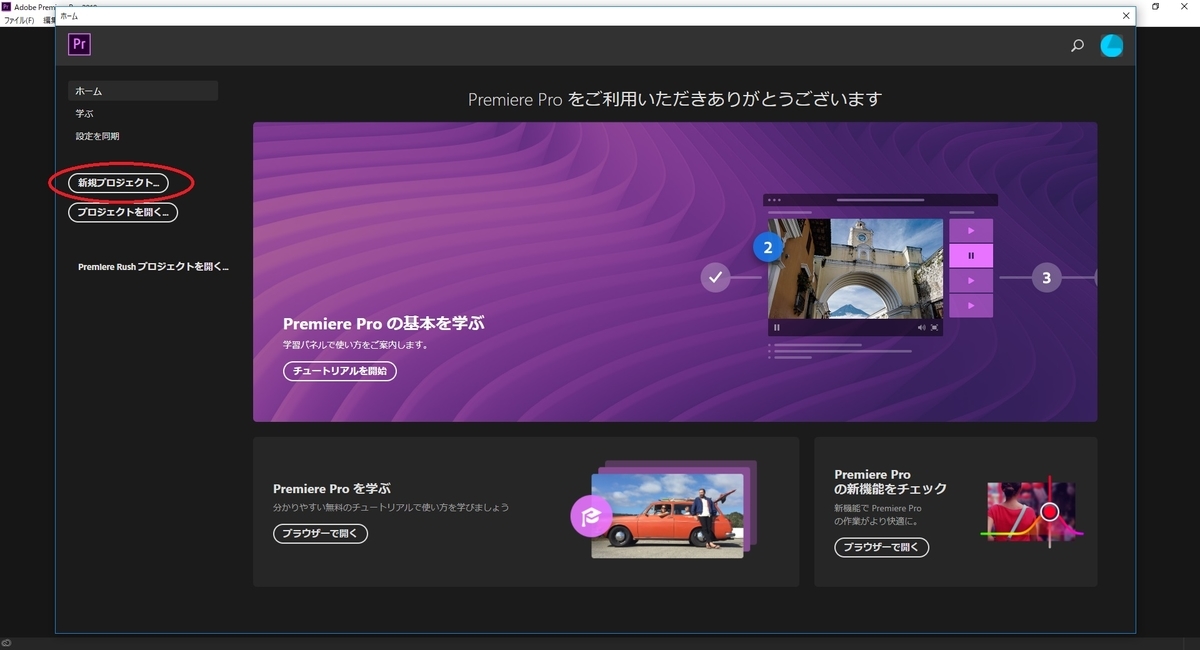Image resolution: width=1200 pixels, height=650 pixels.
Task: Click the graduation cap learn icon
Action: pyautogui.click(x=591, y=516)
